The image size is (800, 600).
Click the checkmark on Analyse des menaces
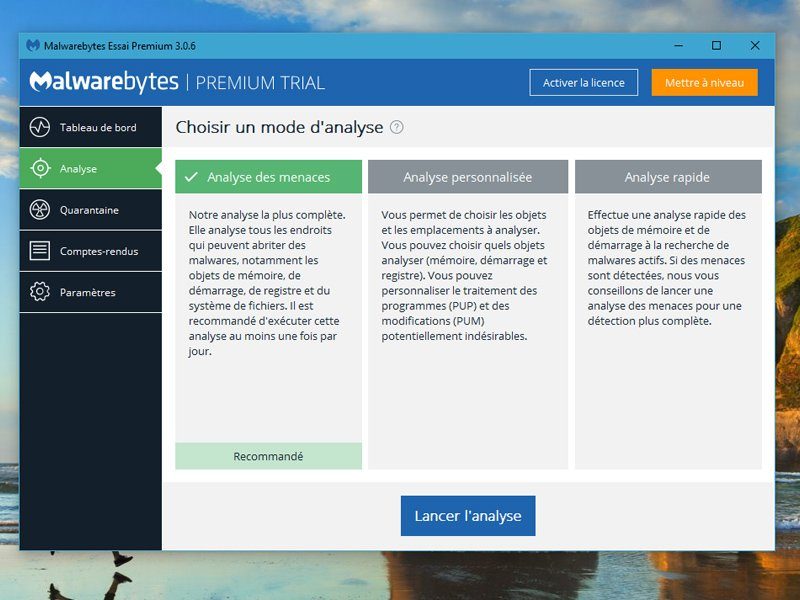[191, 177]
